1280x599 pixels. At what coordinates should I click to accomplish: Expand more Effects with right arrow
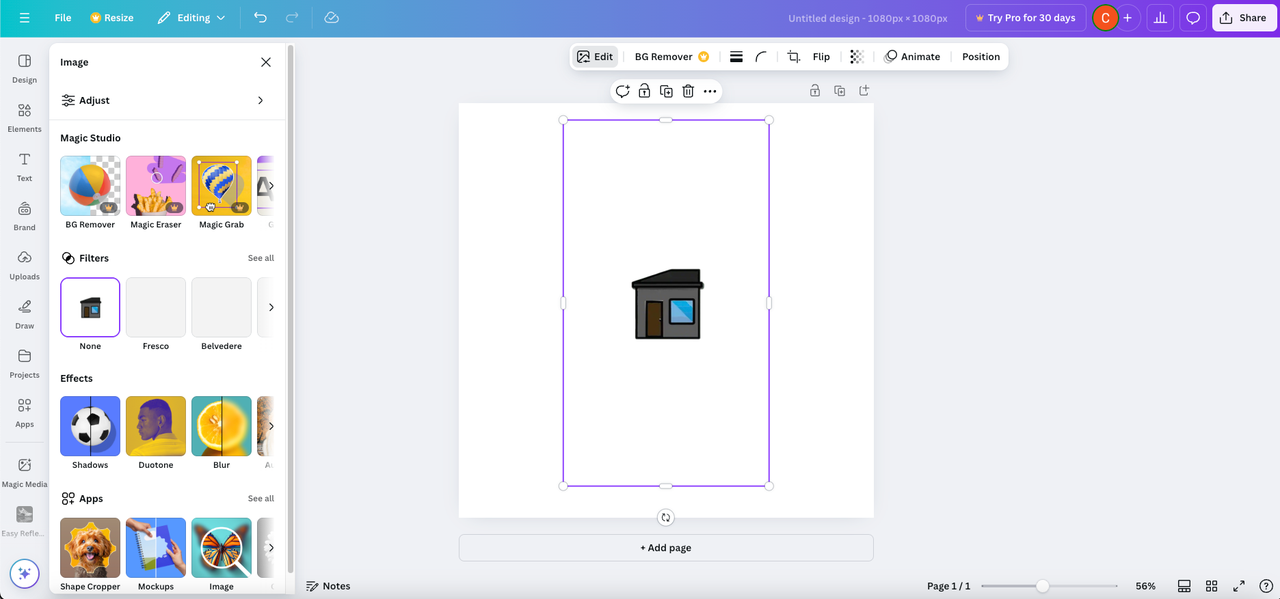(270, 426)
